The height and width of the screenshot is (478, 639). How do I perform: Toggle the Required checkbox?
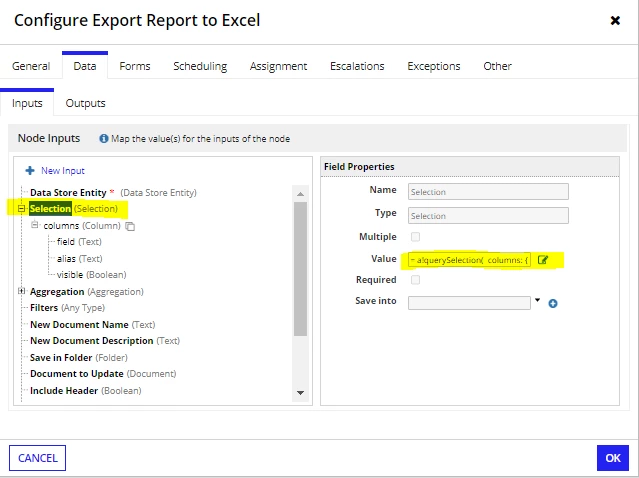(x=415, y=280)
